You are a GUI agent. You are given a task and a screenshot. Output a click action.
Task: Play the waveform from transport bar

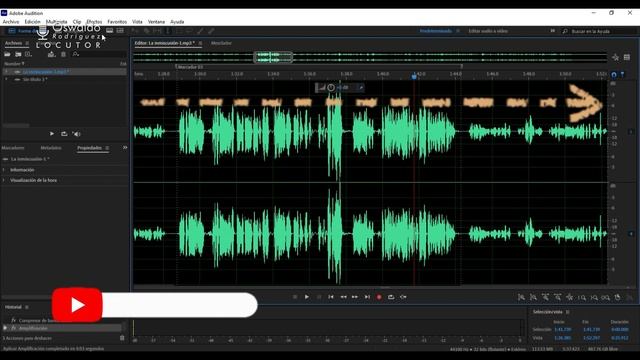tap(307, 297)
